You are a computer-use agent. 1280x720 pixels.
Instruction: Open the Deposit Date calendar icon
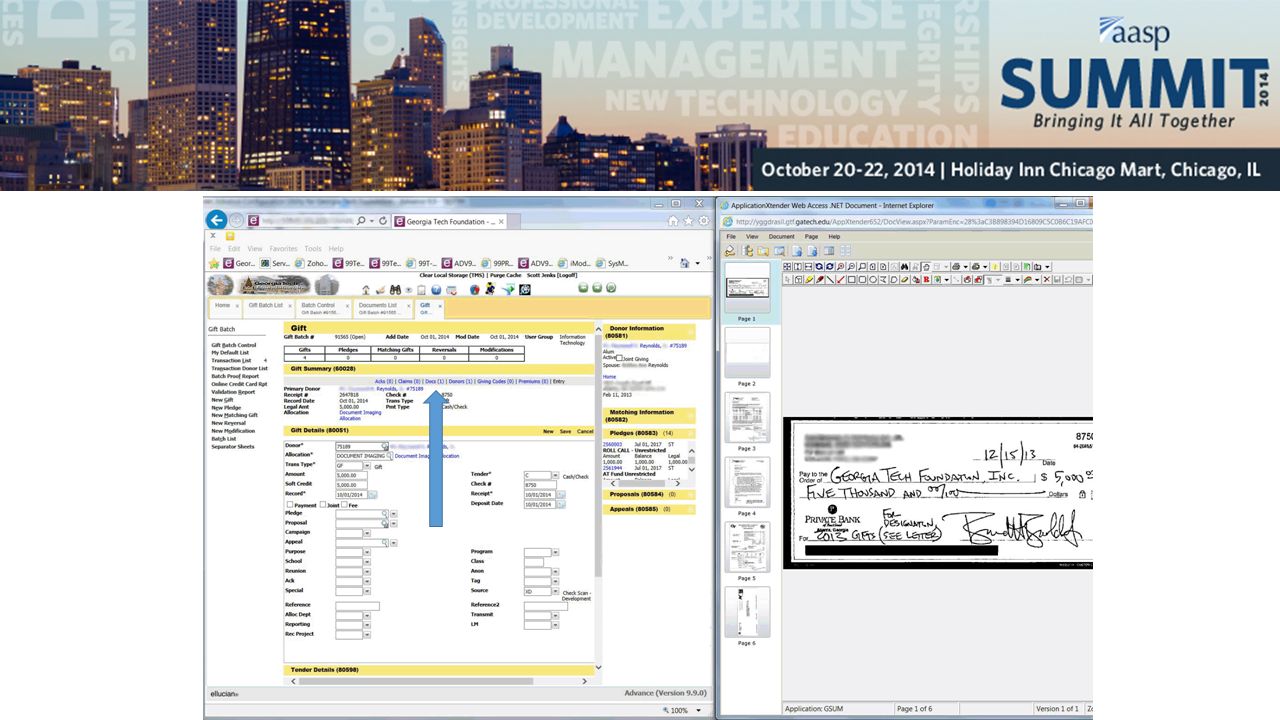[561, 504]
